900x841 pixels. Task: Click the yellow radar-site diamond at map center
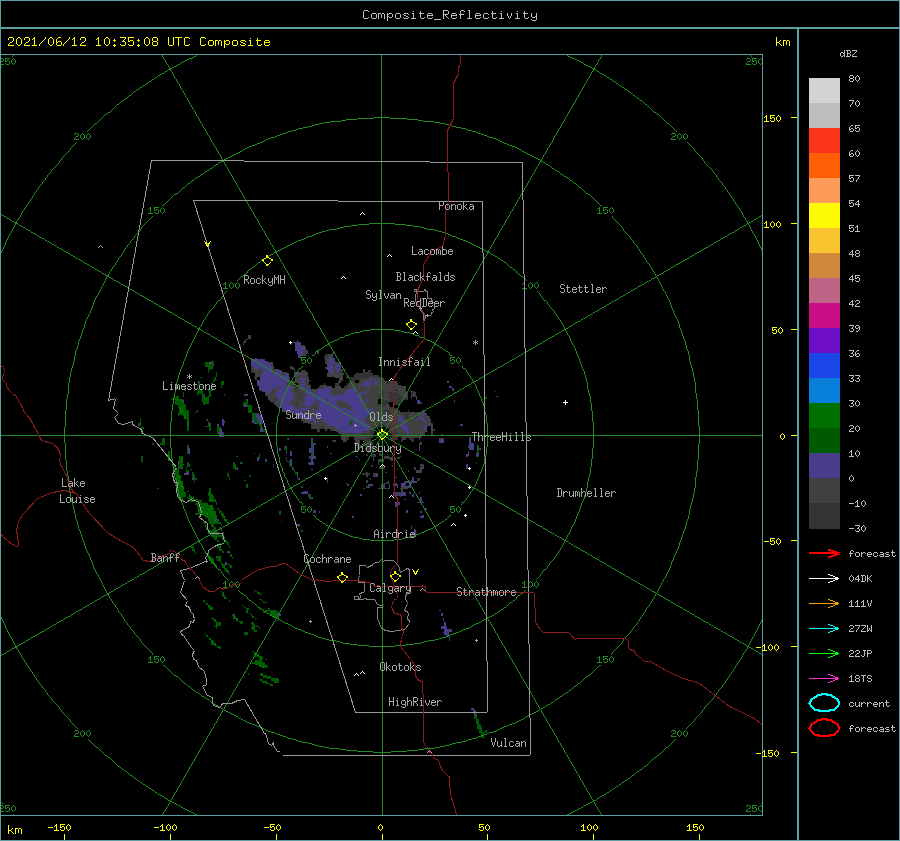[x=382, y=435]
